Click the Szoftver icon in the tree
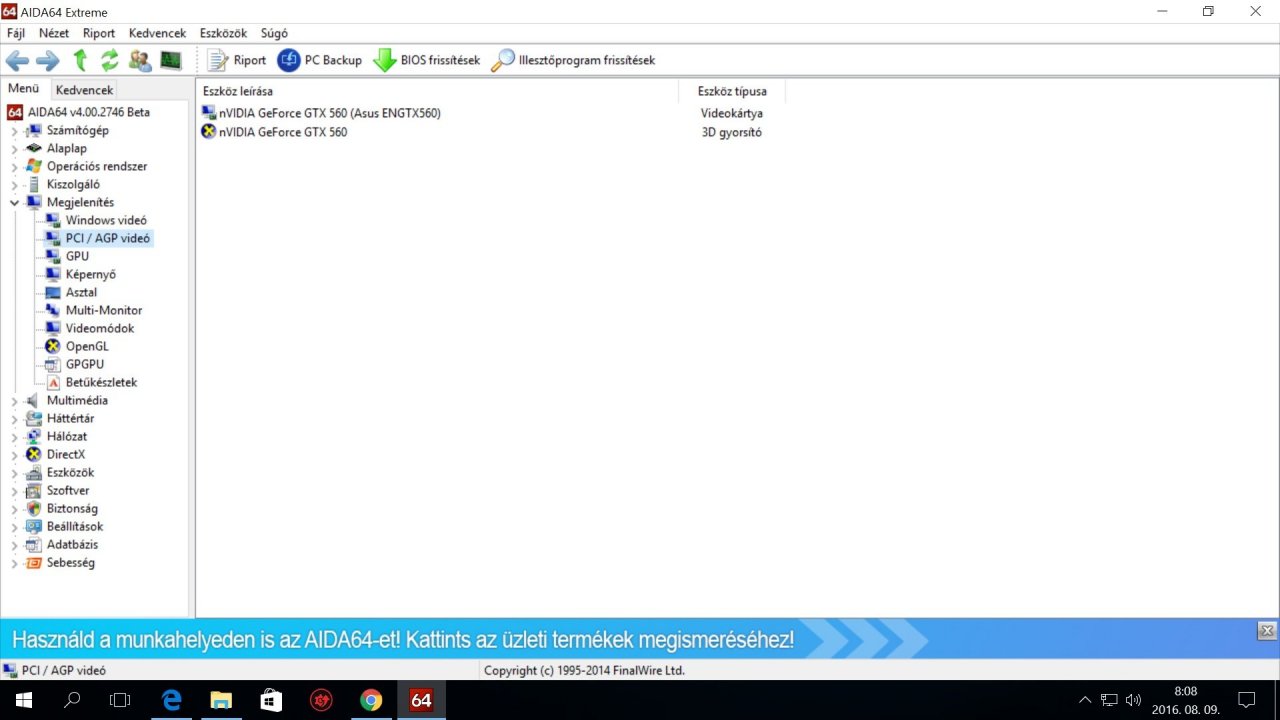Image resolution: width=1280 pixels, height=720 pixels. (x=34, y=490)
